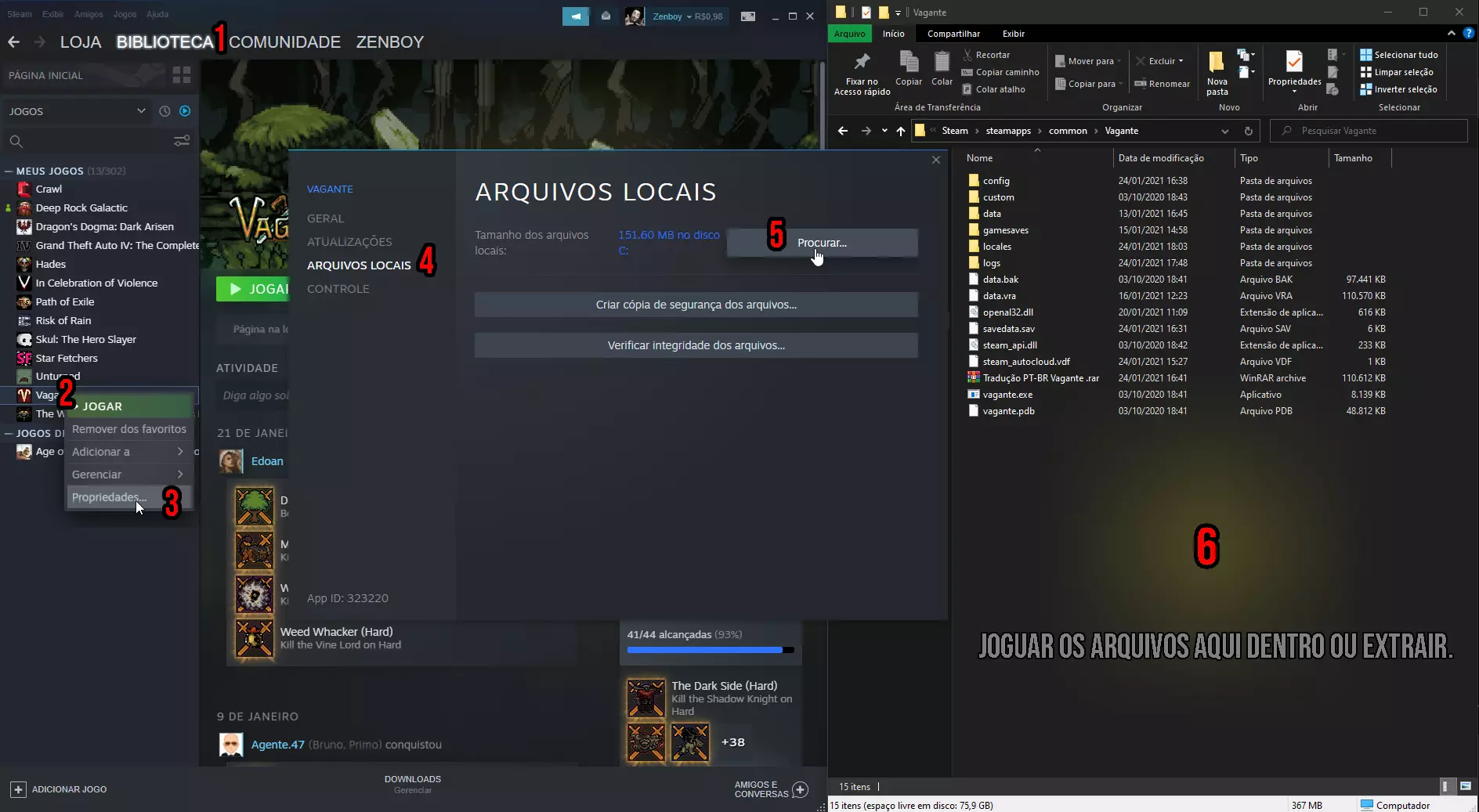Screen dimensions: 1479x812
Task: Click the 41/44 achievements progress bar
Action: click(711, 650)
